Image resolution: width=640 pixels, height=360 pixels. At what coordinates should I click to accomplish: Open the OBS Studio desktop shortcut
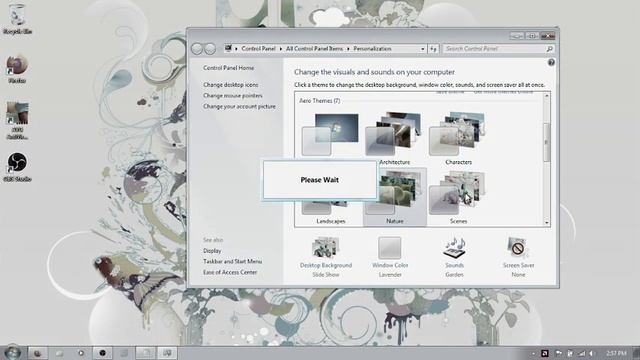click(x=17, y=167)
